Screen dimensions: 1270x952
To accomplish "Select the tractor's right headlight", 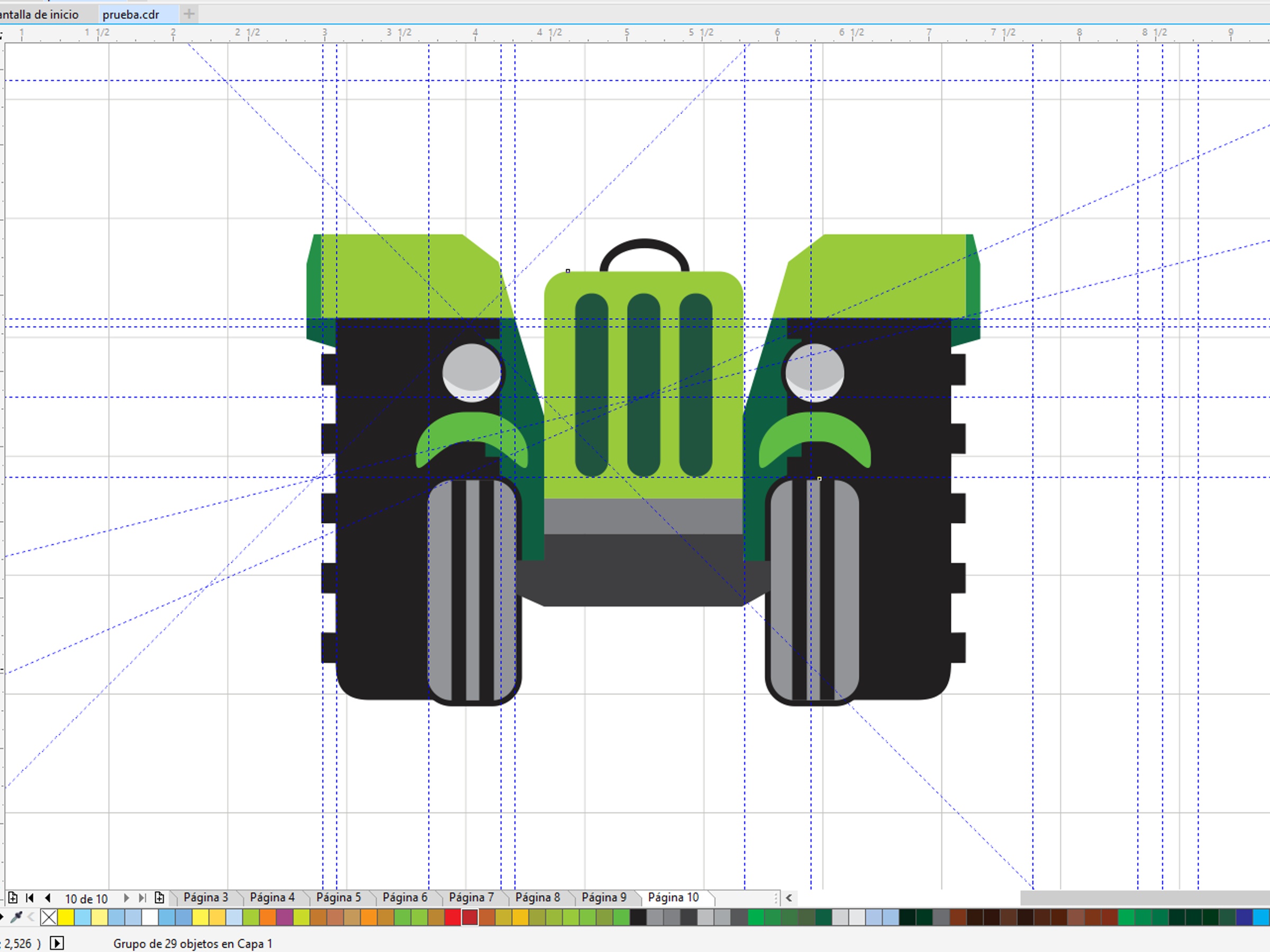I will tap(814, 373).
